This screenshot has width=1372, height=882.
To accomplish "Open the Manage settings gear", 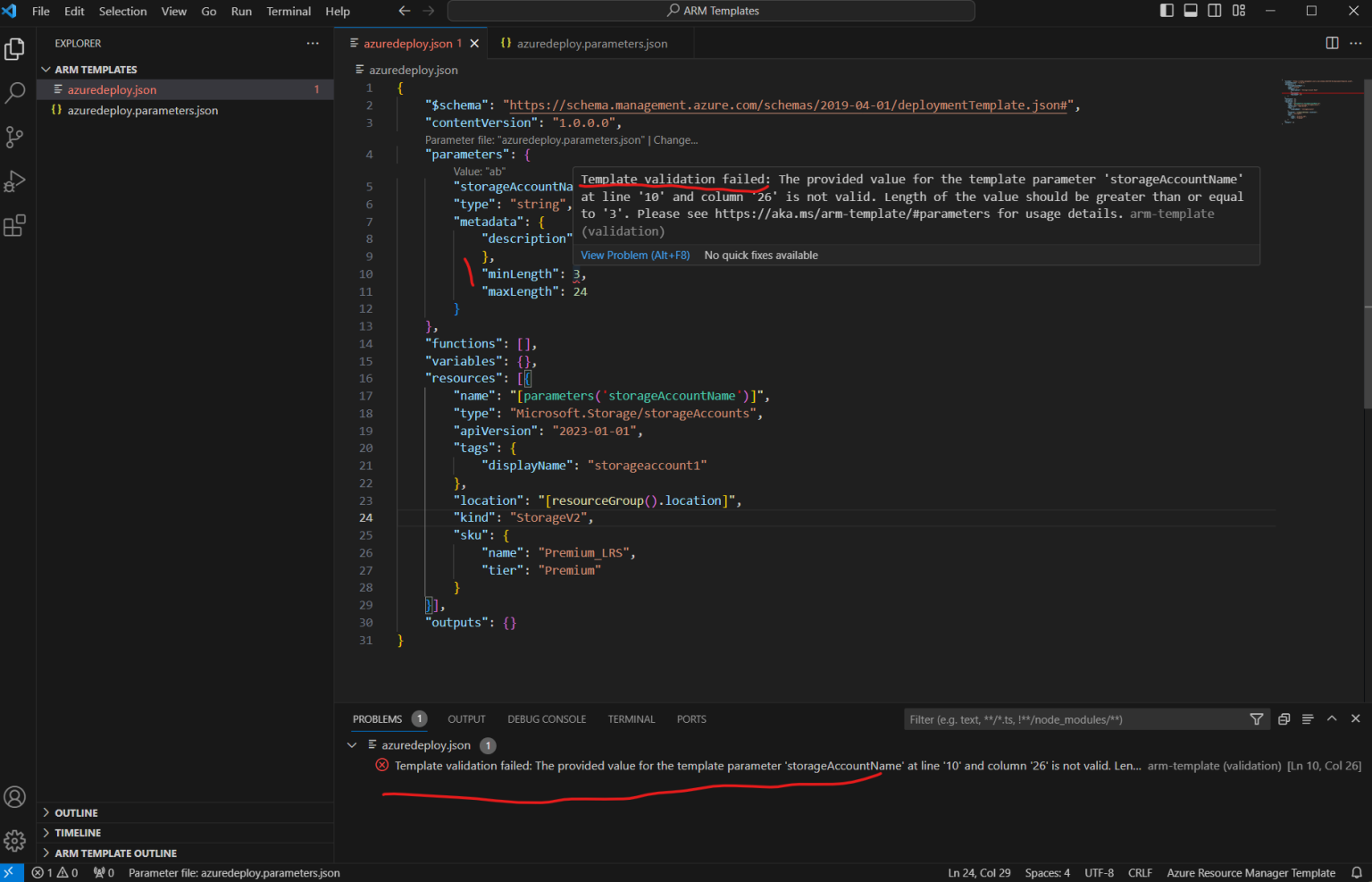I will pos(14,840).
